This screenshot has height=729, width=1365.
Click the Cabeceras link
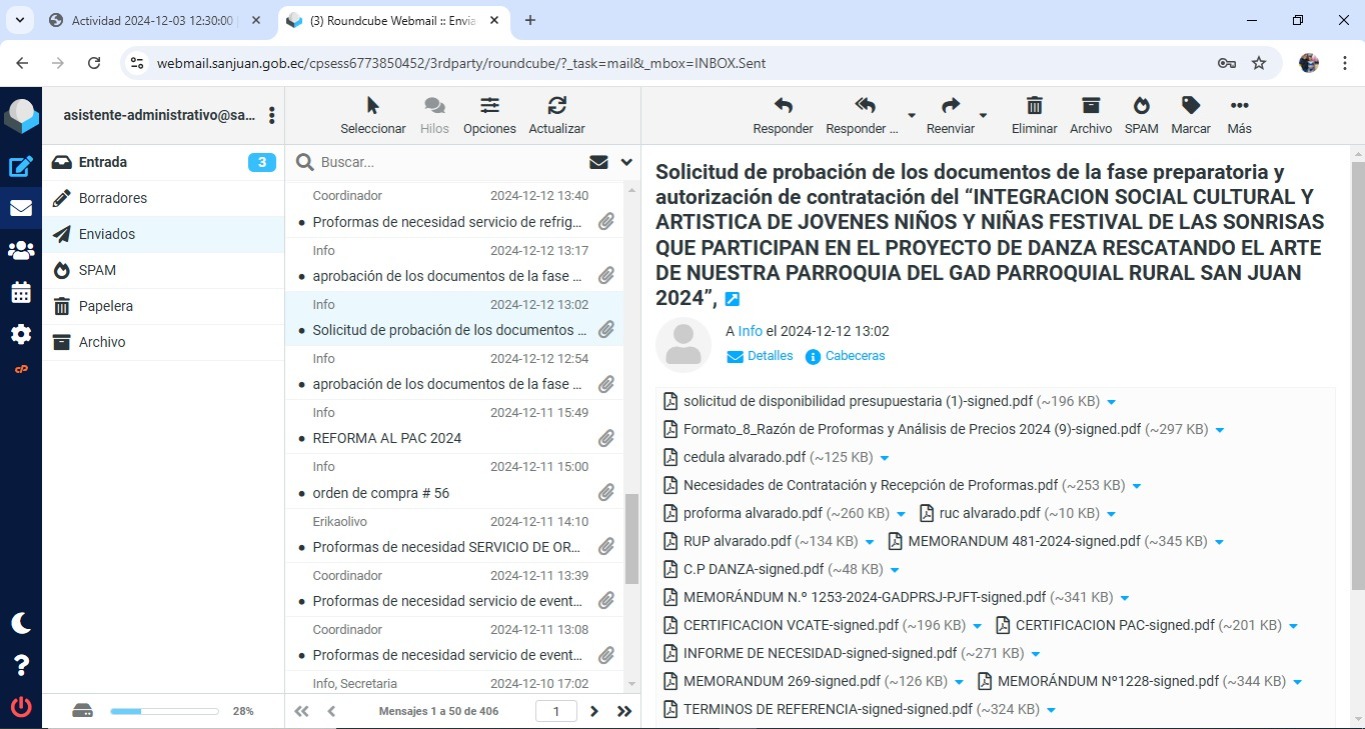pos(854,356)
